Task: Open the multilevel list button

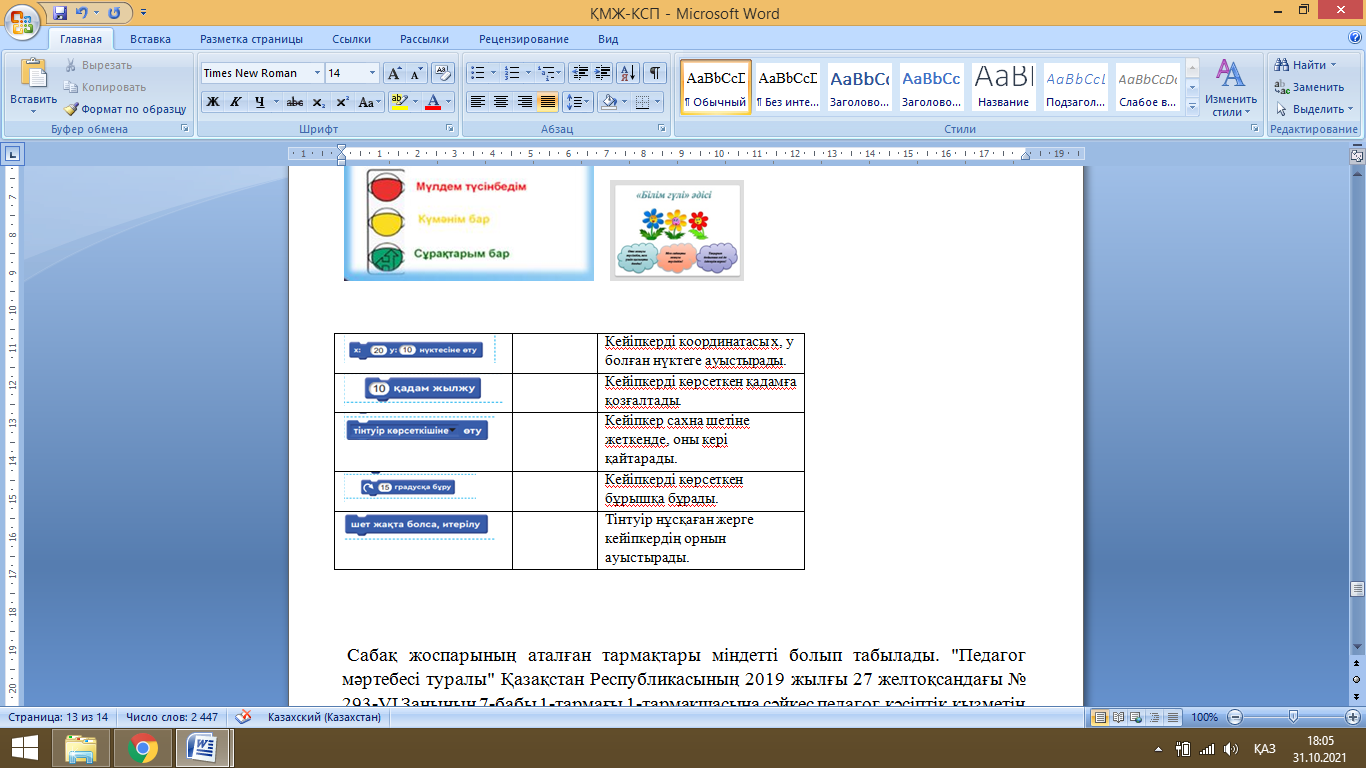Action: 549,73
